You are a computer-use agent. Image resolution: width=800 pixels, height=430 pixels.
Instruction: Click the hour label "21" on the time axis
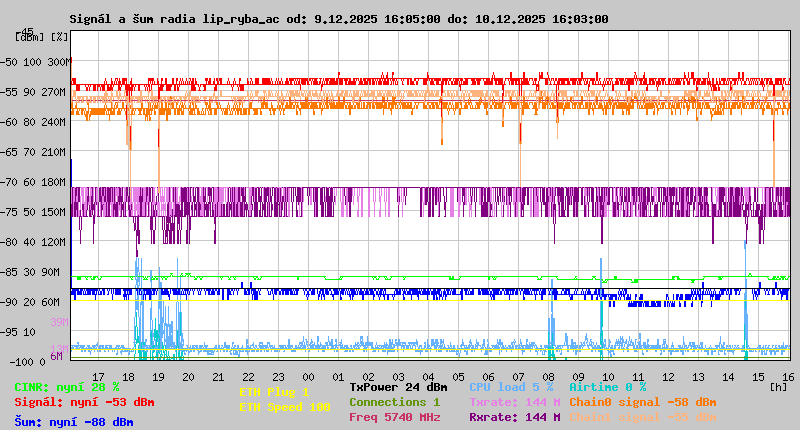(x=218, y=377)
